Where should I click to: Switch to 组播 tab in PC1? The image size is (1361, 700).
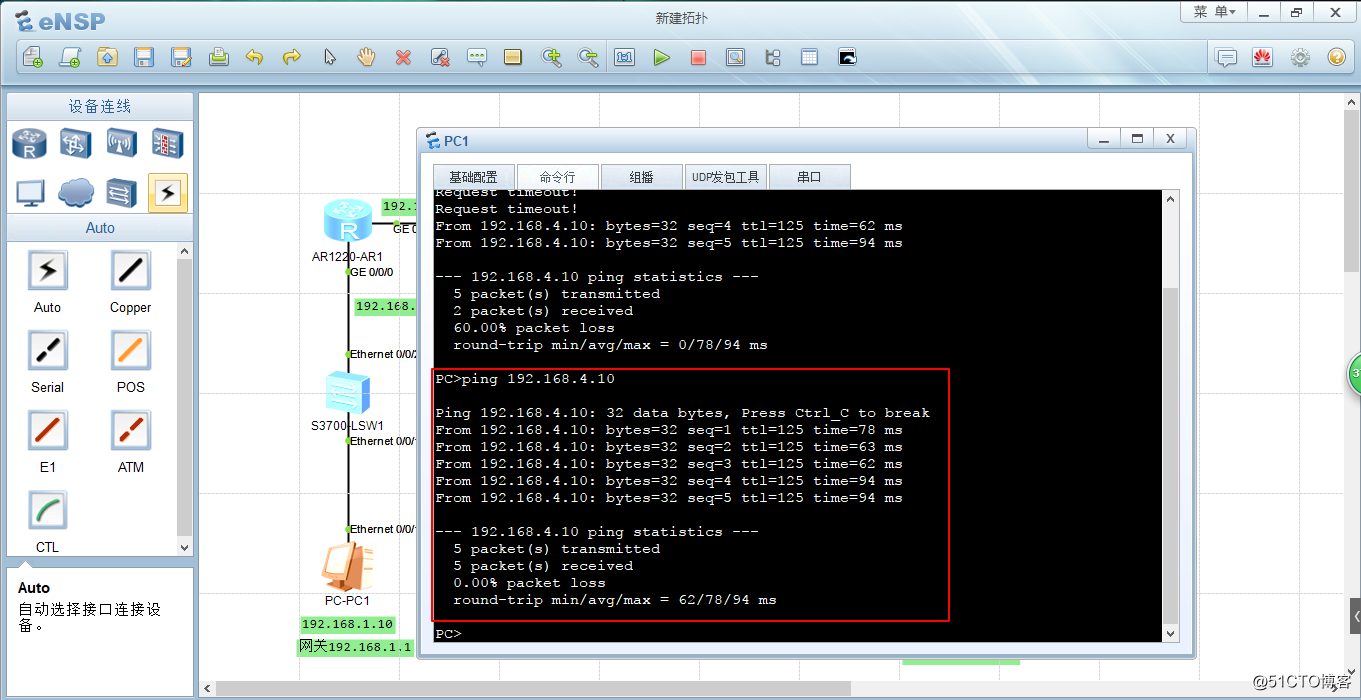click(x=642, y=177)
